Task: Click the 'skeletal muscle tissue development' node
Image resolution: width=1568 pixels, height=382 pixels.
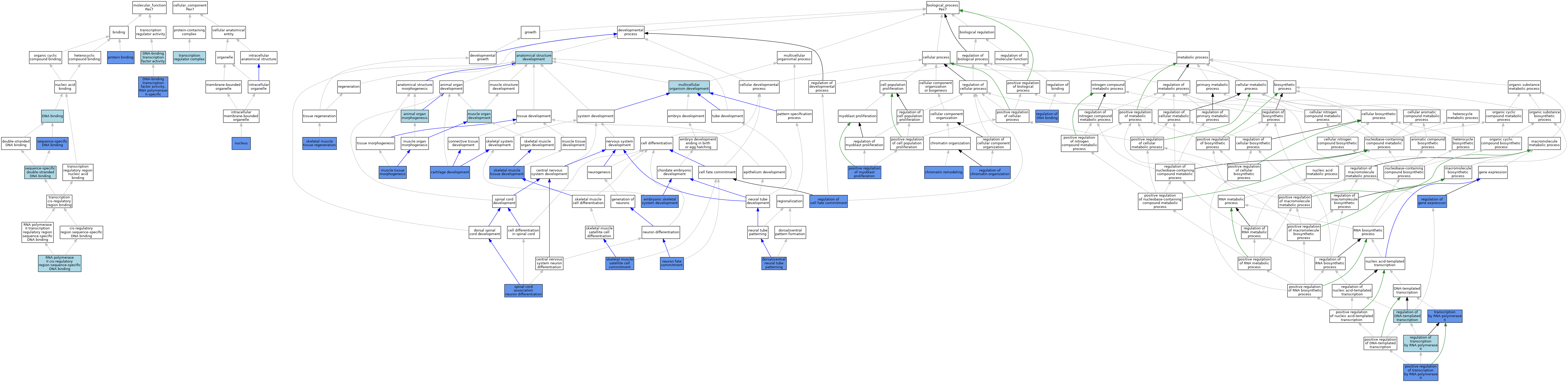Action: click(507, 172)
